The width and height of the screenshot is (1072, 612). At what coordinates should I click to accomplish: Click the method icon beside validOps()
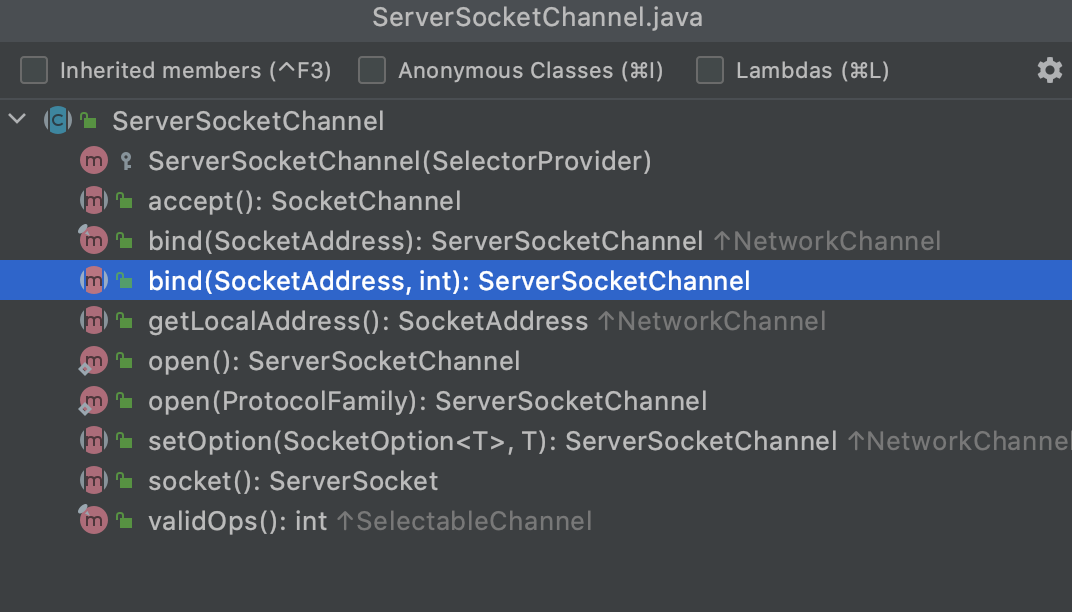pos(94,520)
